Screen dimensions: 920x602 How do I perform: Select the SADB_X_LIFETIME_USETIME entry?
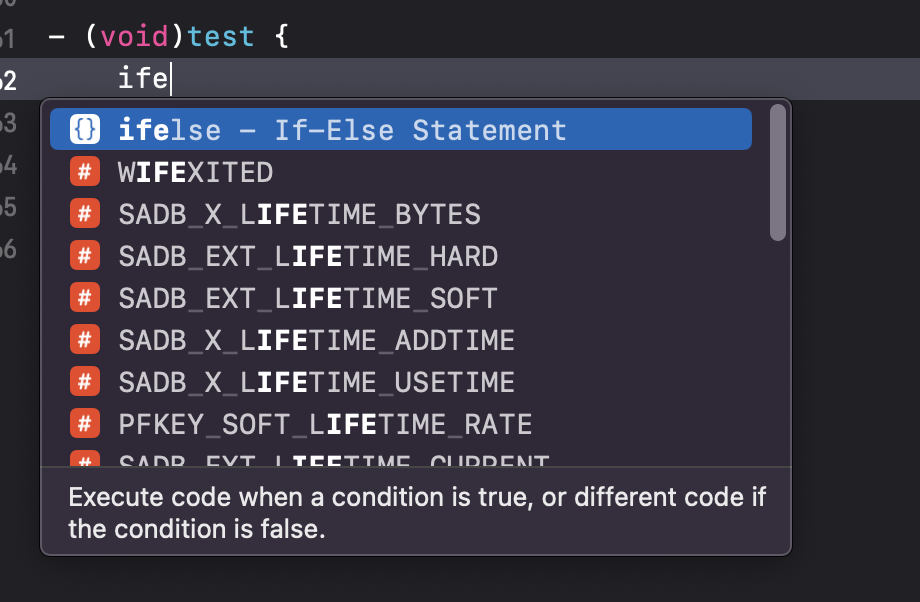316,382
